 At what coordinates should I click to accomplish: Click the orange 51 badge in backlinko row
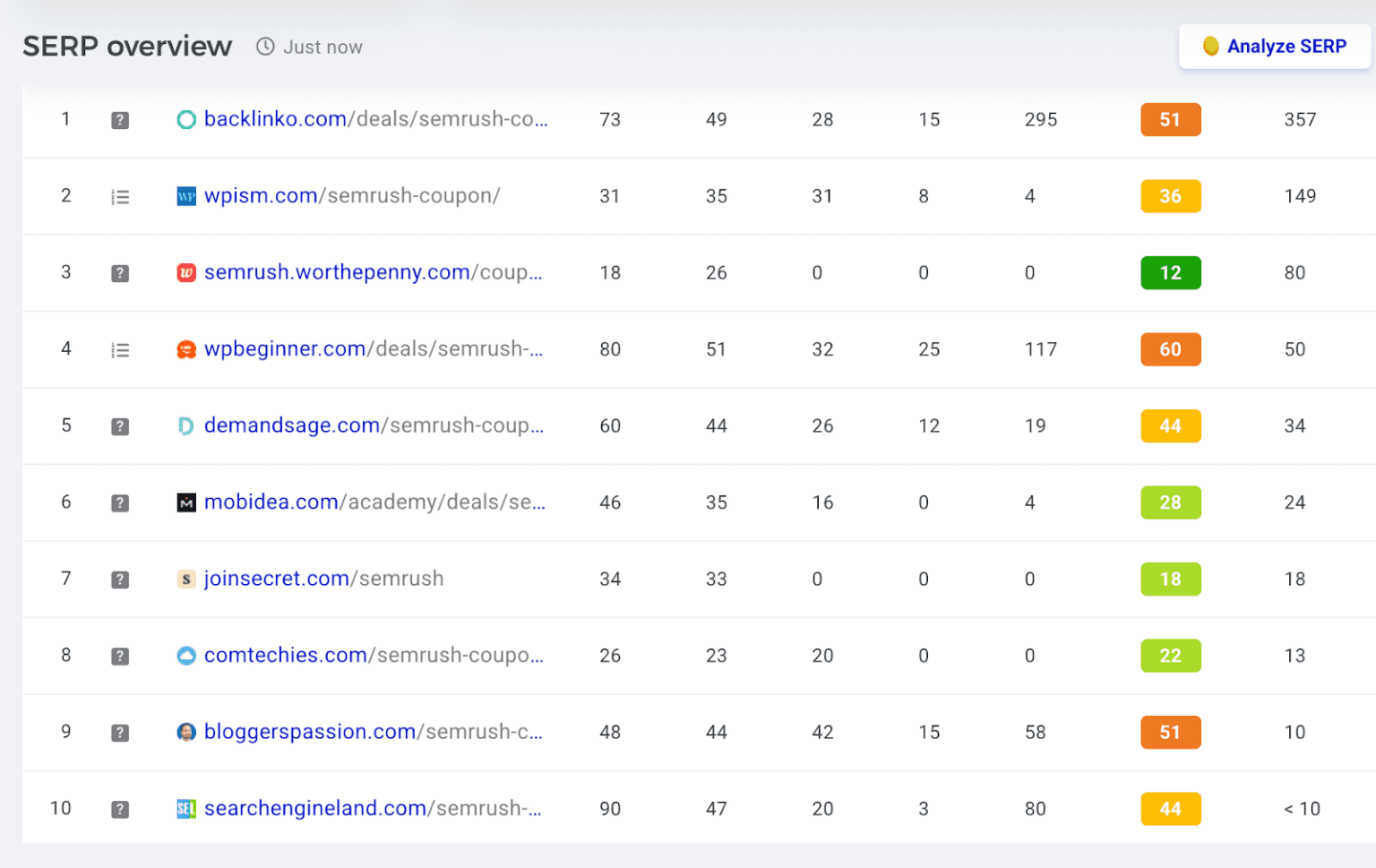[1170, 120]
